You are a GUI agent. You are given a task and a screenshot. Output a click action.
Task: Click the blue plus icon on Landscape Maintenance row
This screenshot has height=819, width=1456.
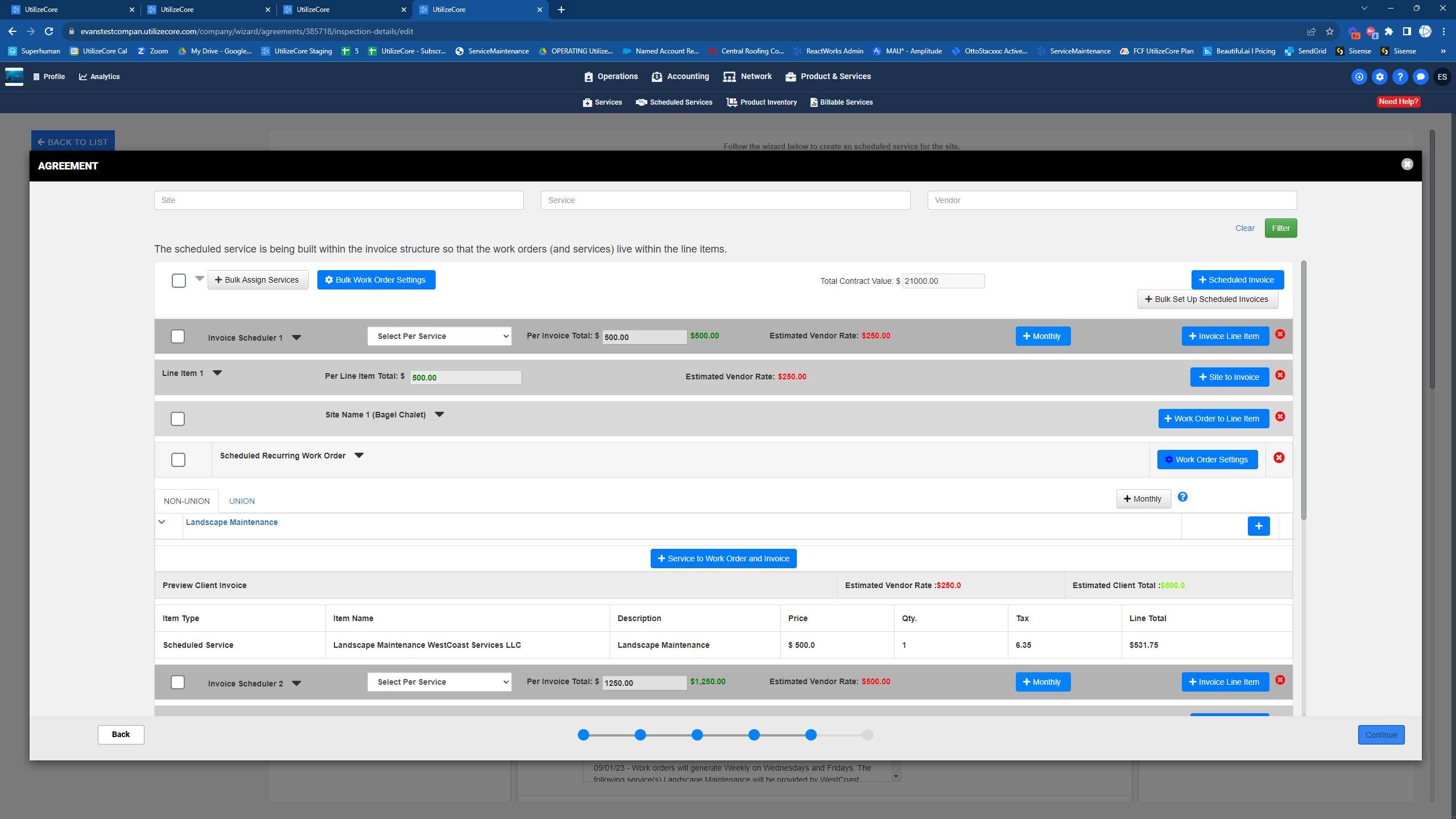tap(1258, 526)
